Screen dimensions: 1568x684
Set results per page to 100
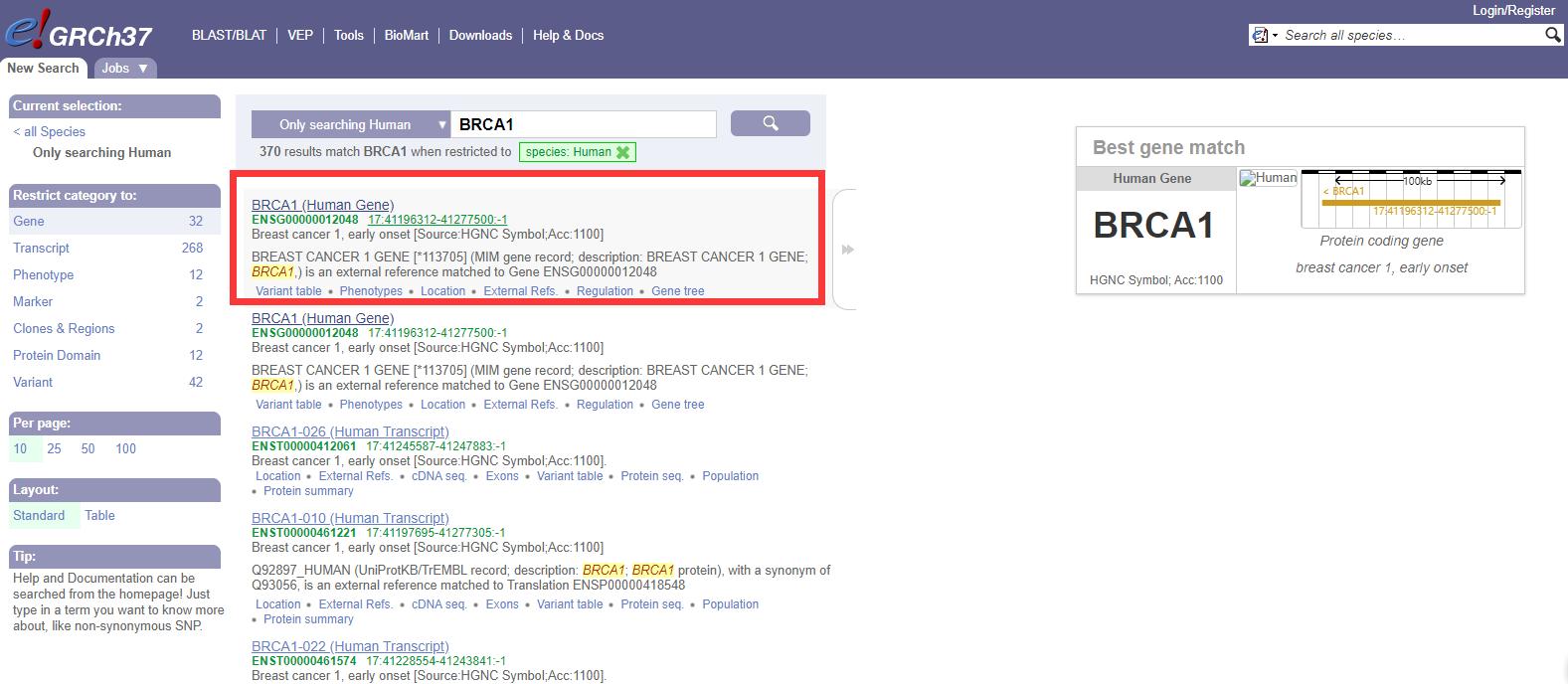point(125,448)
